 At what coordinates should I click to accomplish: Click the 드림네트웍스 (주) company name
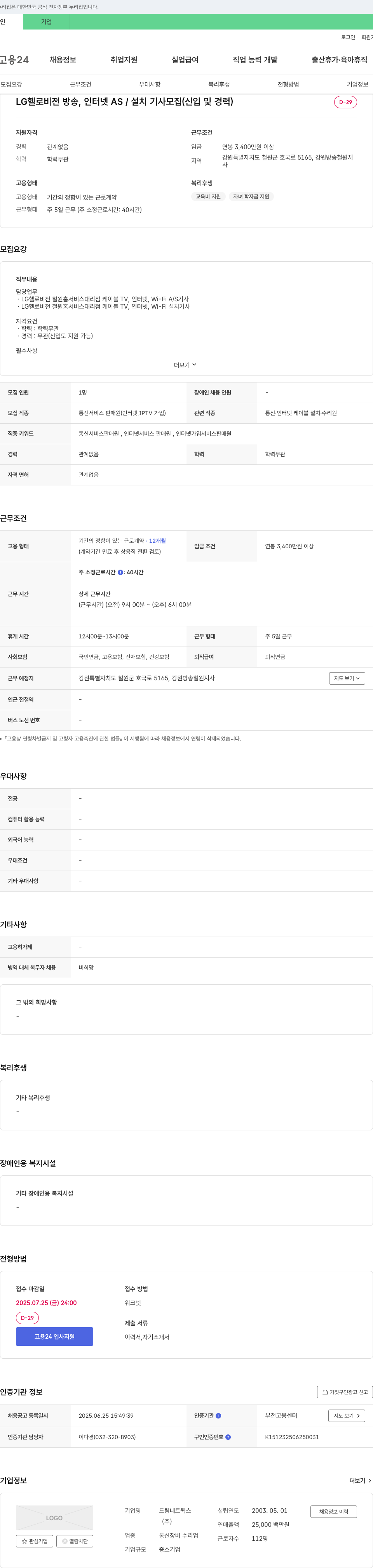coord(175,1516)
